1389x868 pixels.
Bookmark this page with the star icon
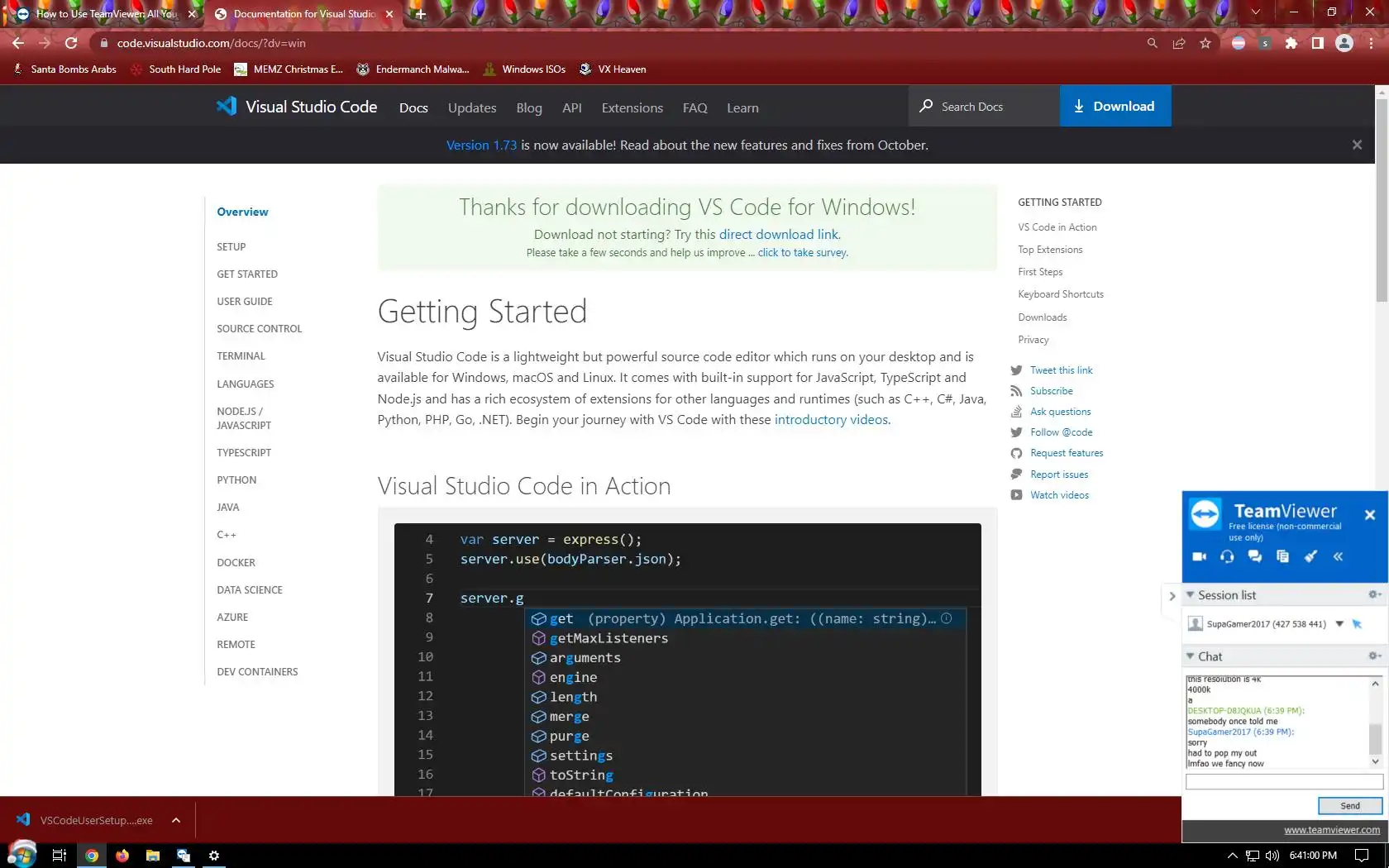tap(1205, 43)
